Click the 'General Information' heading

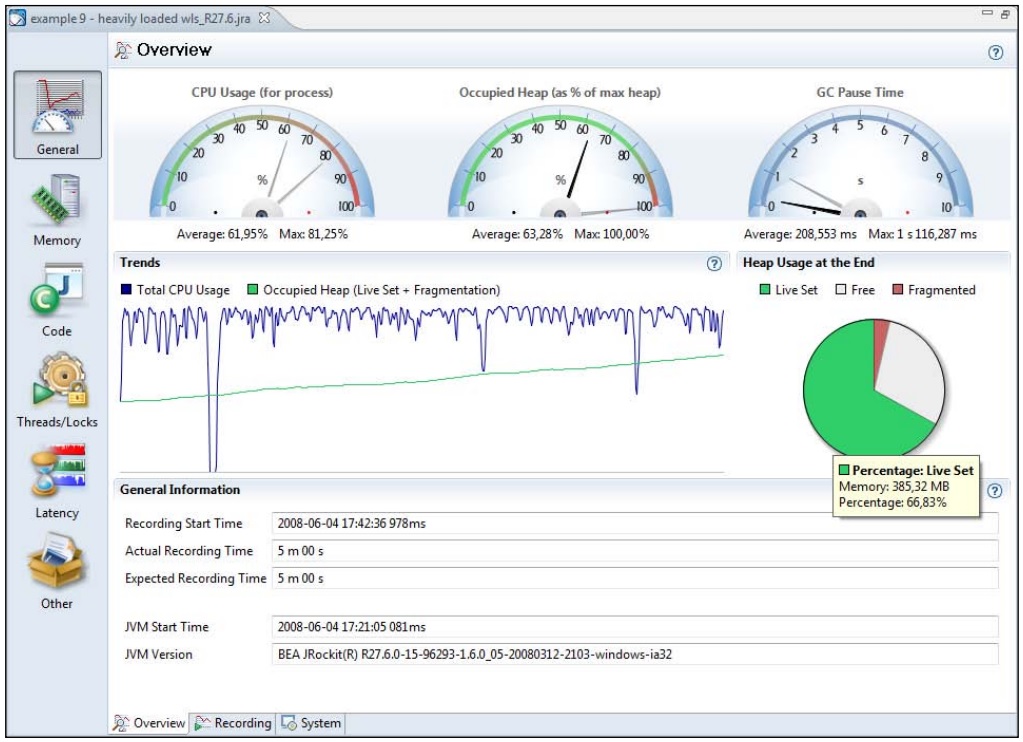click(x=180, y=489)
